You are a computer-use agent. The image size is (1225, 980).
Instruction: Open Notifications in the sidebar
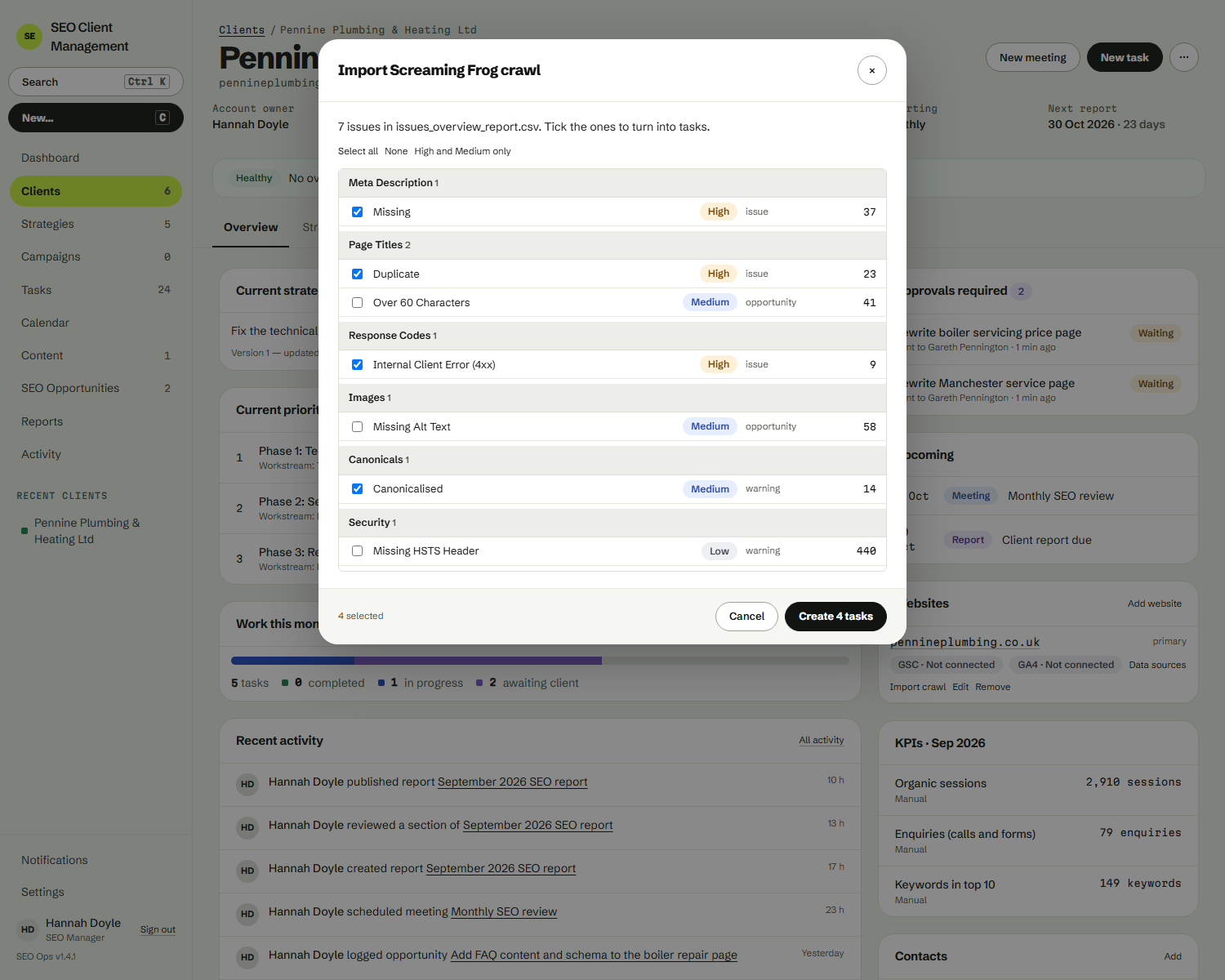point(96,860)
